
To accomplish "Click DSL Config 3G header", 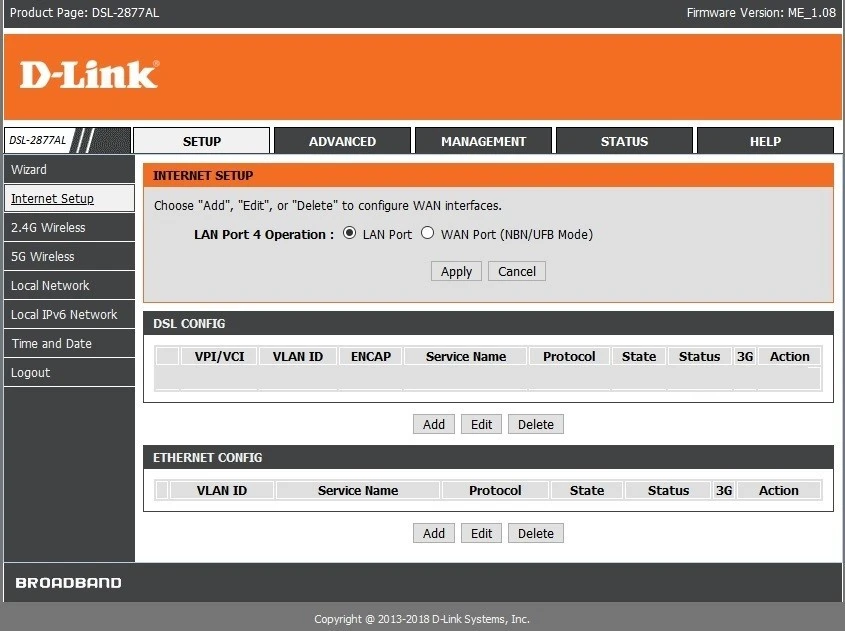I will click(x=745, y=357).
